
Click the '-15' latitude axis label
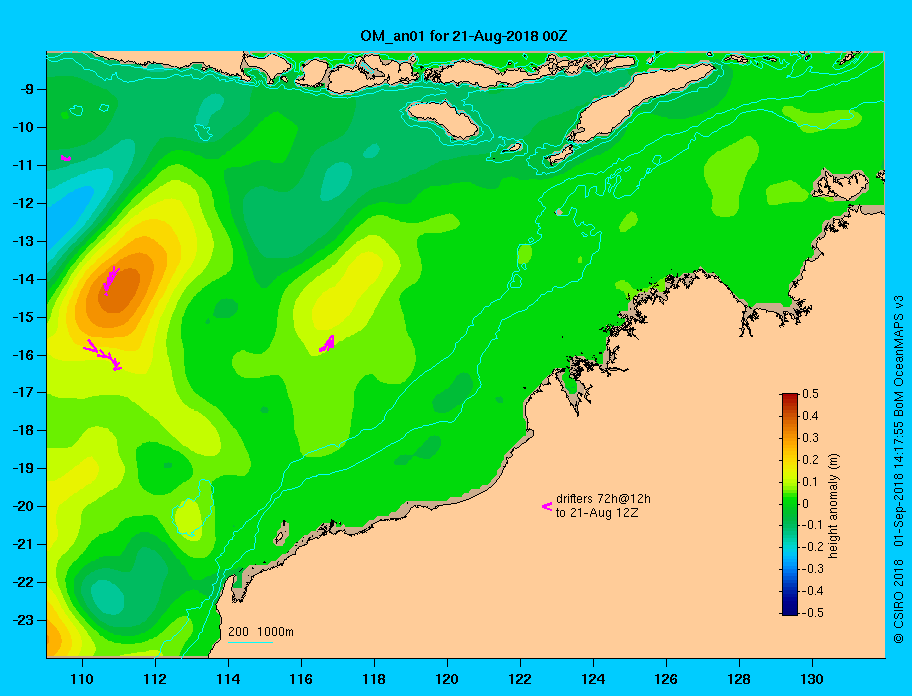pos(24,317)
